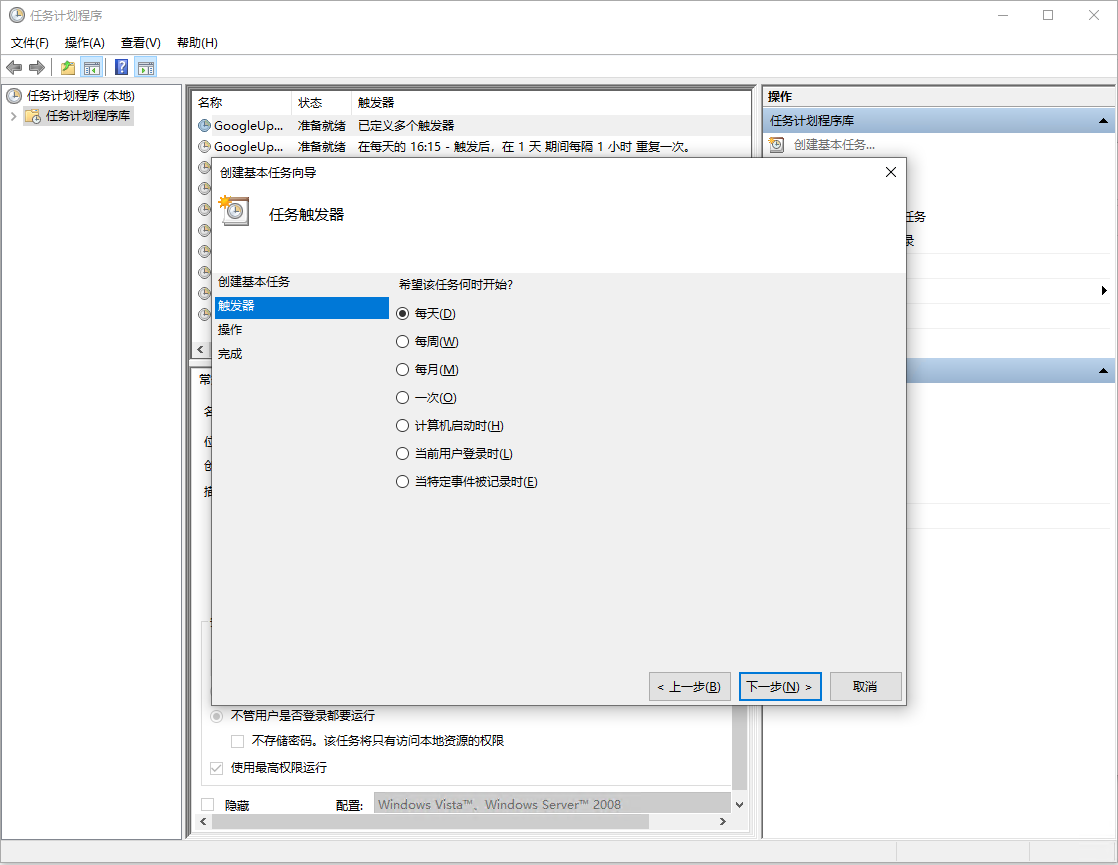1118x865 pixels.
Task: Click the blue help question mark icon
Action: 121,67
